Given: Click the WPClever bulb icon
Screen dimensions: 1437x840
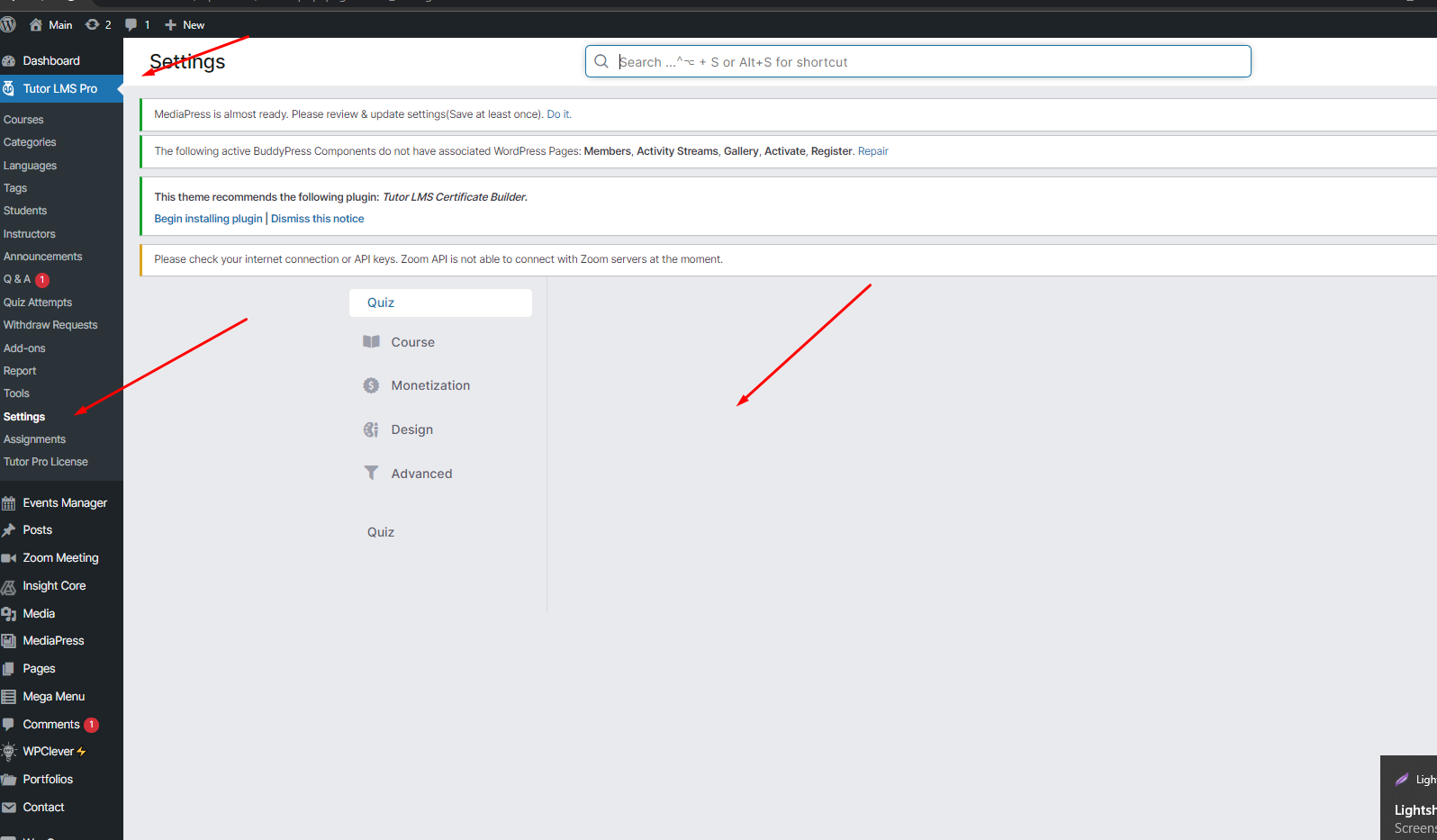Looking at the screenshot, I should coord(9,752).
